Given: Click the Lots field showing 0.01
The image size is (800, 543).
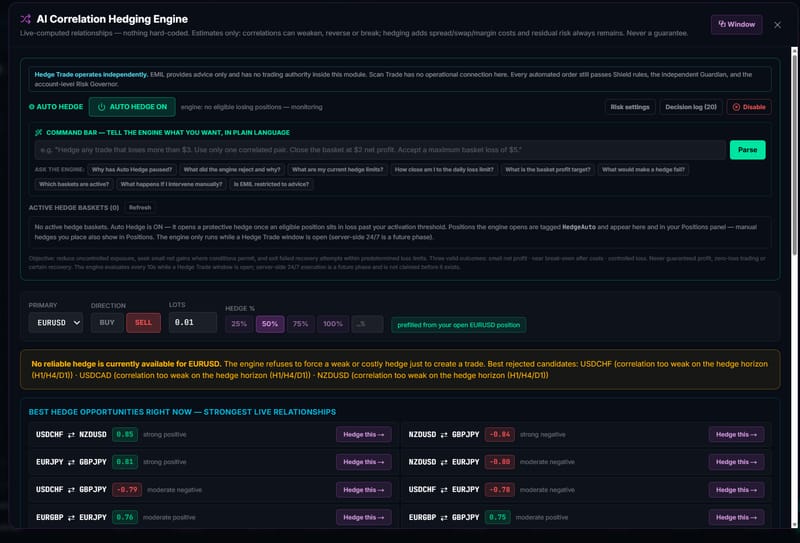Looking at the screenshot, I should click(x=193, y=323).
